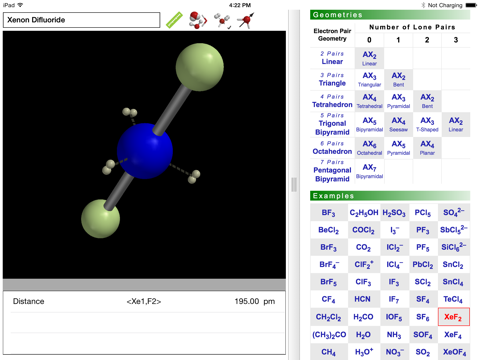Tap the 6 Pairs Octahedron row label
This screenshot has width=480, height=360.
click(x=332, y=148)
